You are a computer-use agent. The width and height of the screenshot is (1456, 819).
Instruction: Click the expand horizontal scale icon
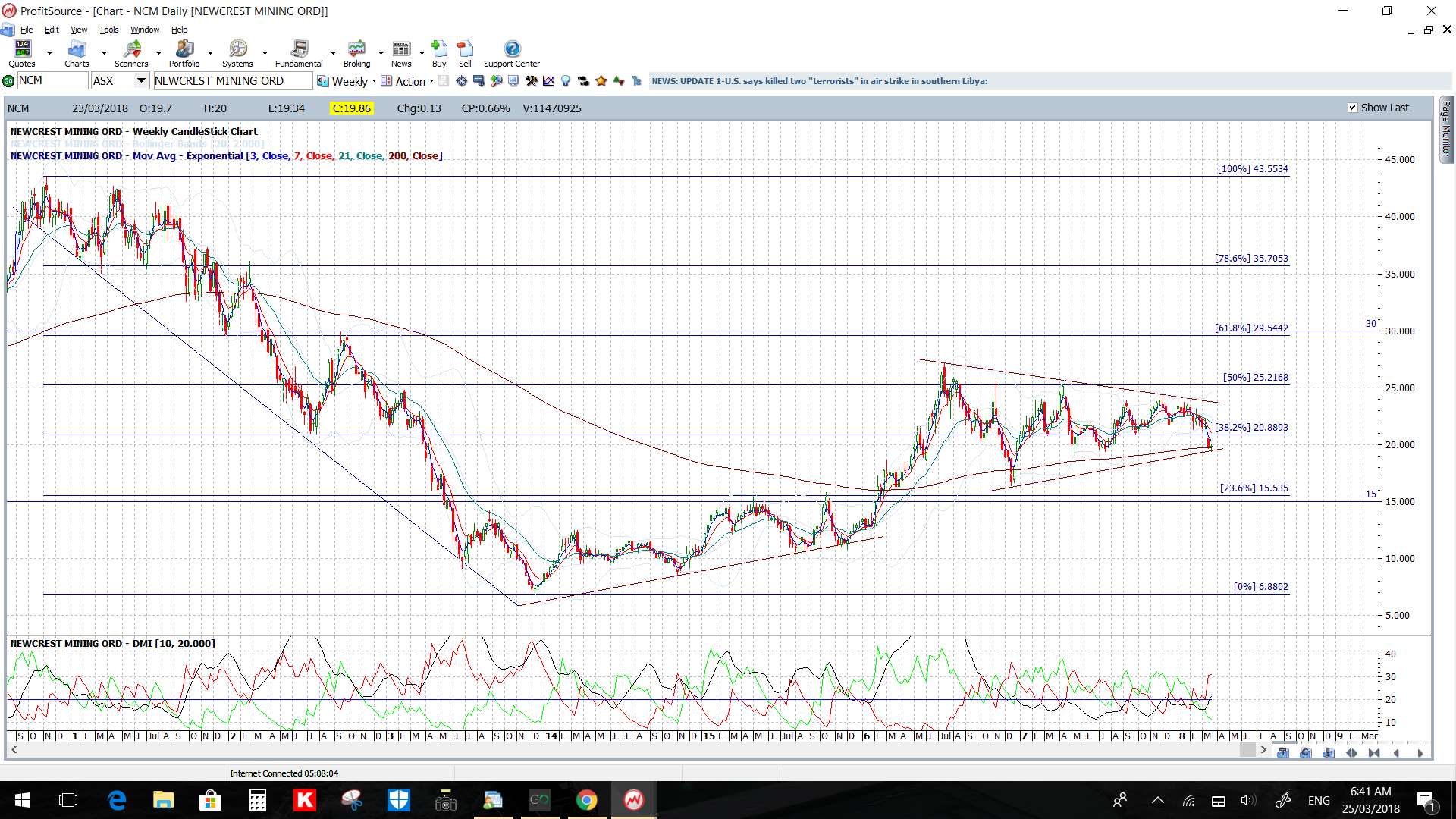pos(1351,753)
